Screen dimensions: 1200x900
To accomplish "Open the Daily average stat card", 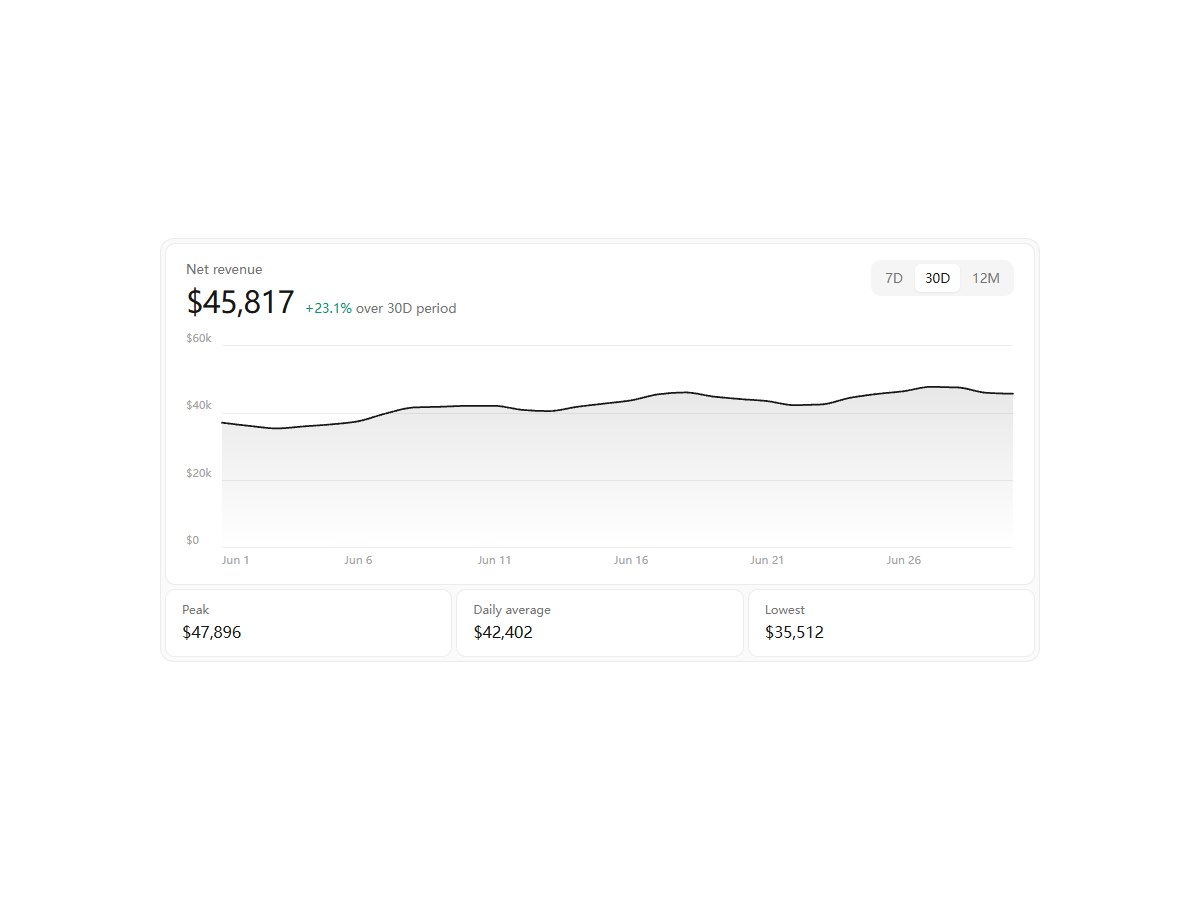I will (x=600, y=623).
